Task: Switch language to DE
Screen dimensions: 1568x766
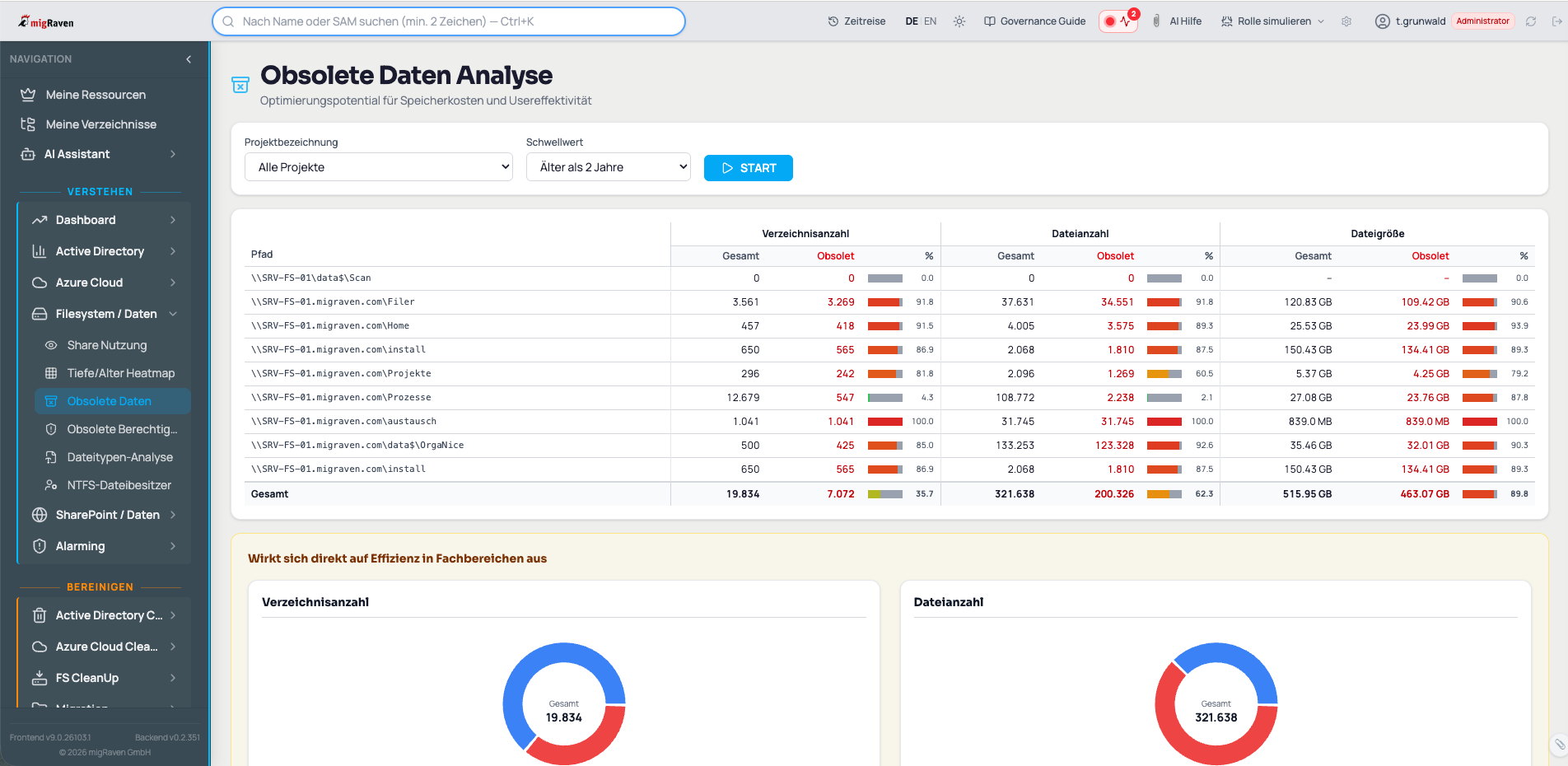Action: tap(912, 21)
